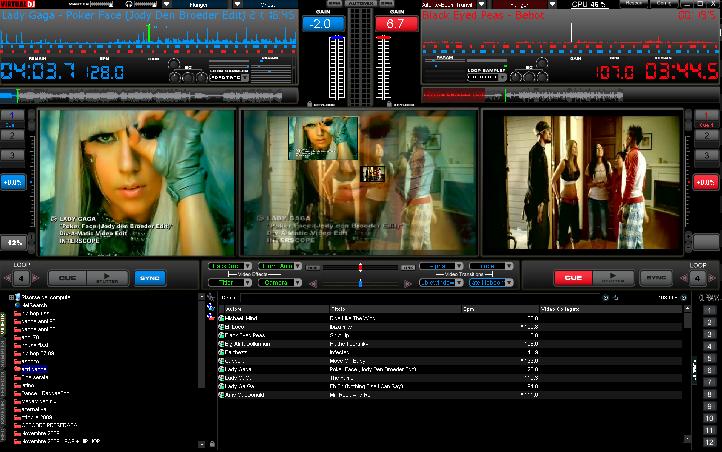Viewport: 722px width, 452px height.
Task: Click sampler slot 1 on right sidebar
Action: 709,310
